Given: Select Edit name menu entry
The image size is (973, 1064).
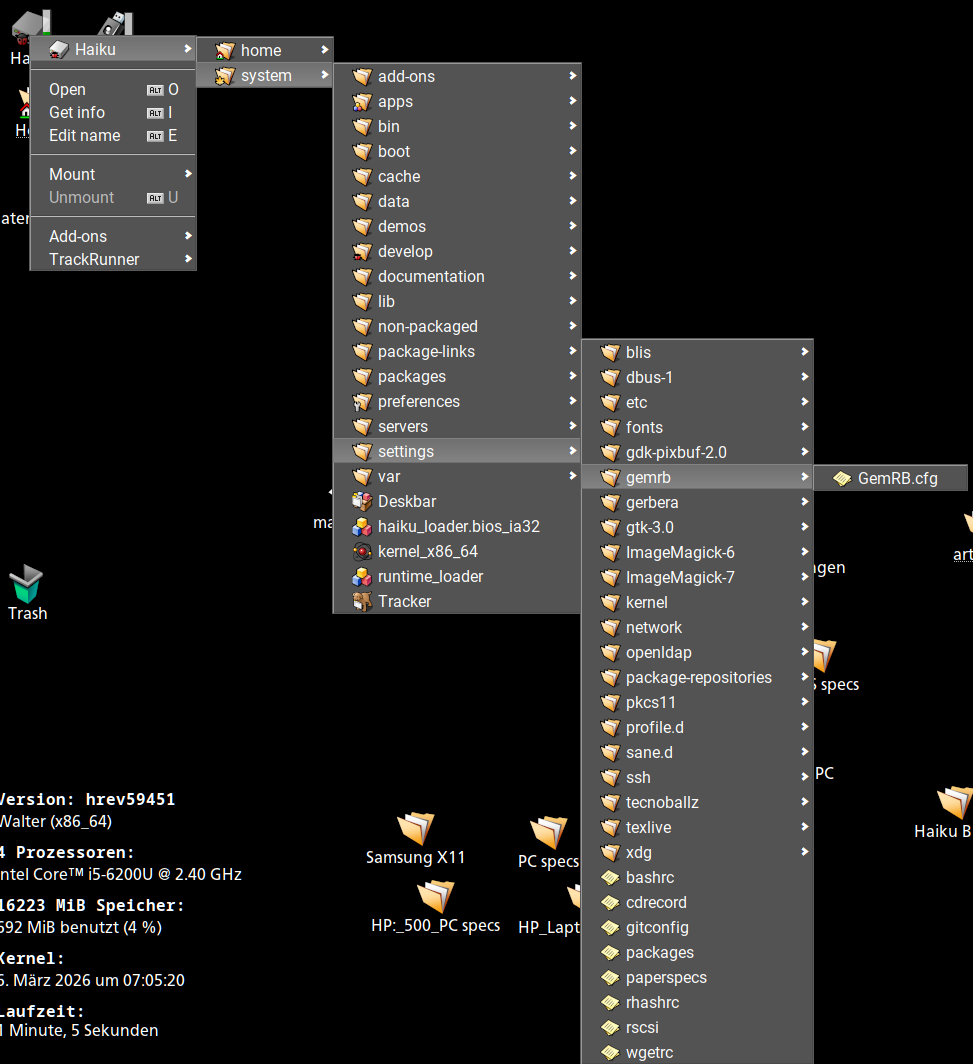Looking at the screenshot, I should (x=84, y=136).
